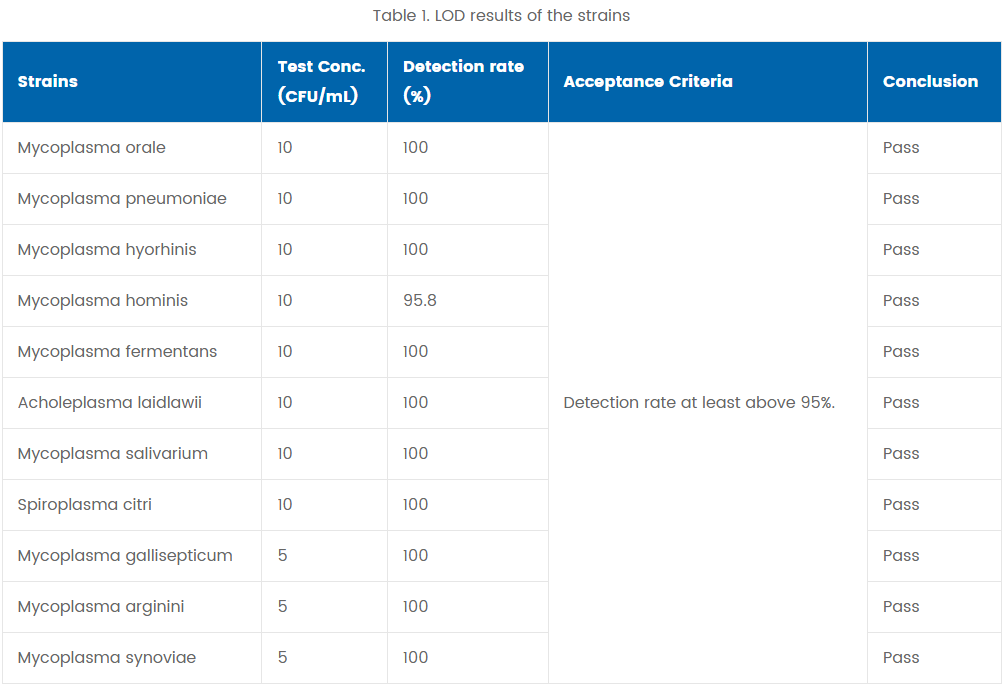Click the Strains column header
1004x687 pixels.
click(48, 82)
